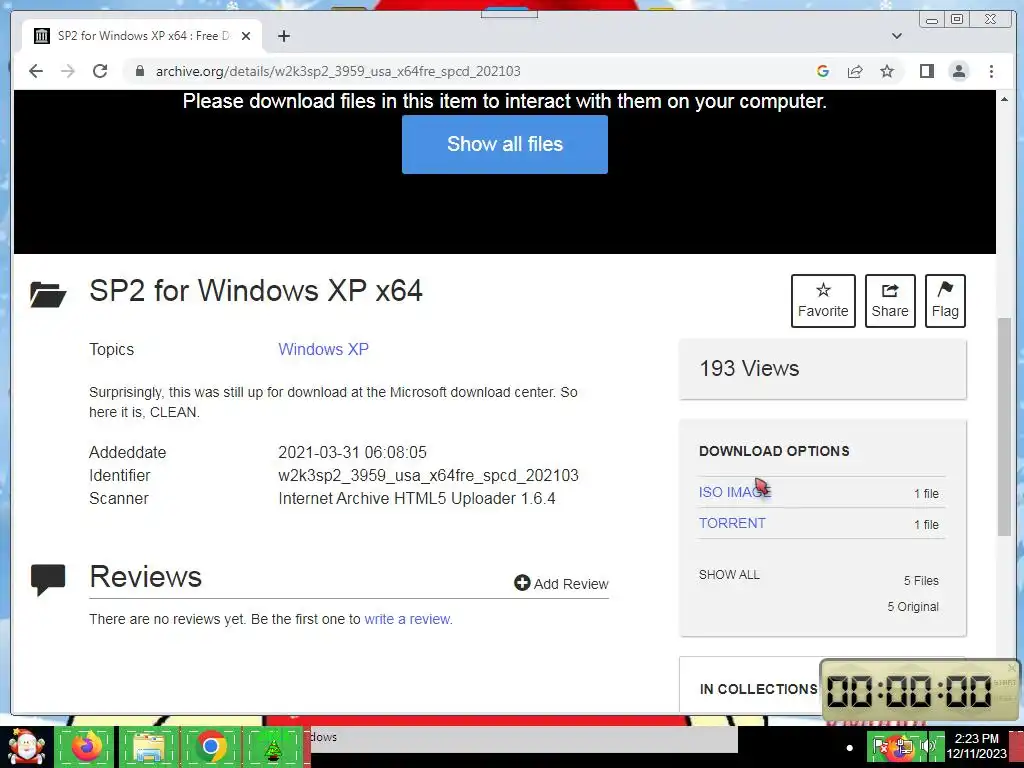Image resolution: width=1024 pixels, height=768 pixels.
Task: Download the ISO IMAGE option
Action: [x=734, y=492]
